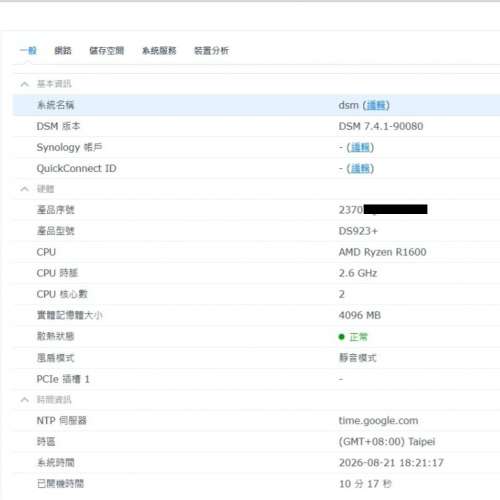Click the 風扇模式 label

(x=55, y=358)
